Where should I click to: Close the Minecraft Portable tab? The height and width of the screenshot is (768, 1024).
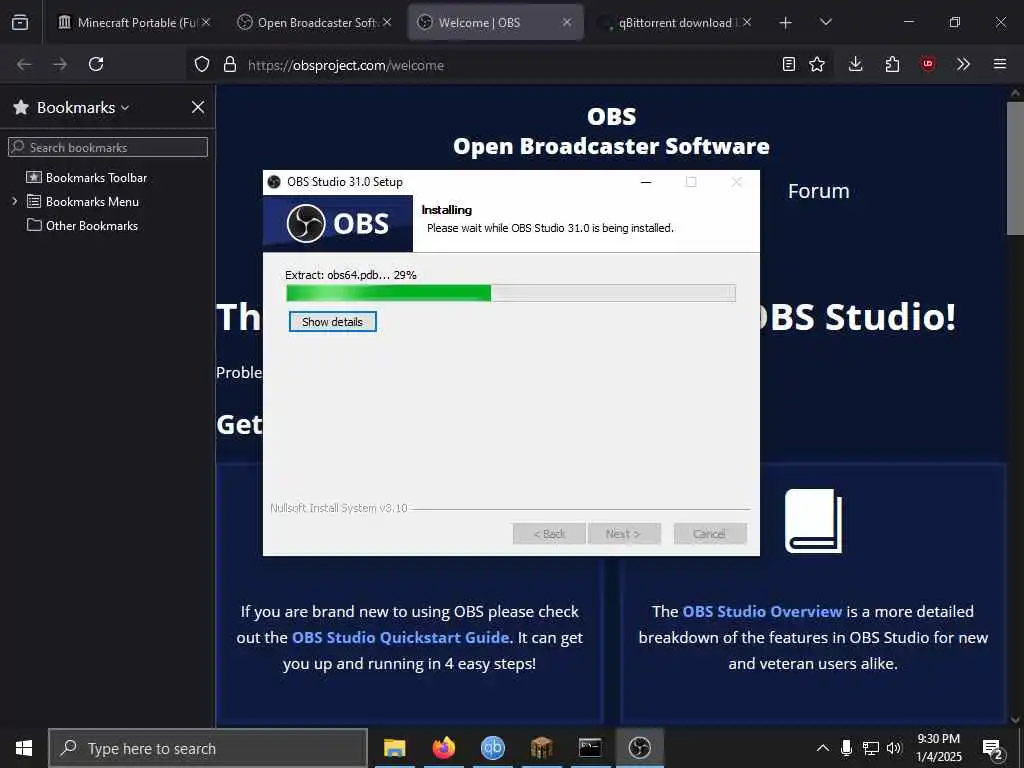206,22
